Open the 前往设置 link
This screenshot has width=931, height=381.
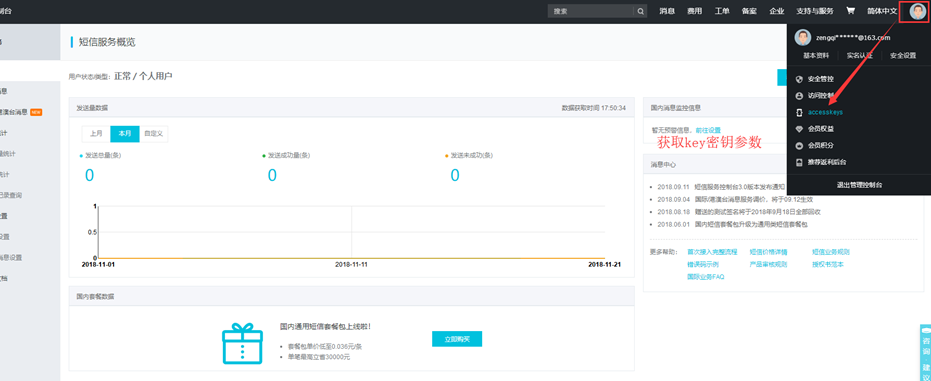click(708, 130)
